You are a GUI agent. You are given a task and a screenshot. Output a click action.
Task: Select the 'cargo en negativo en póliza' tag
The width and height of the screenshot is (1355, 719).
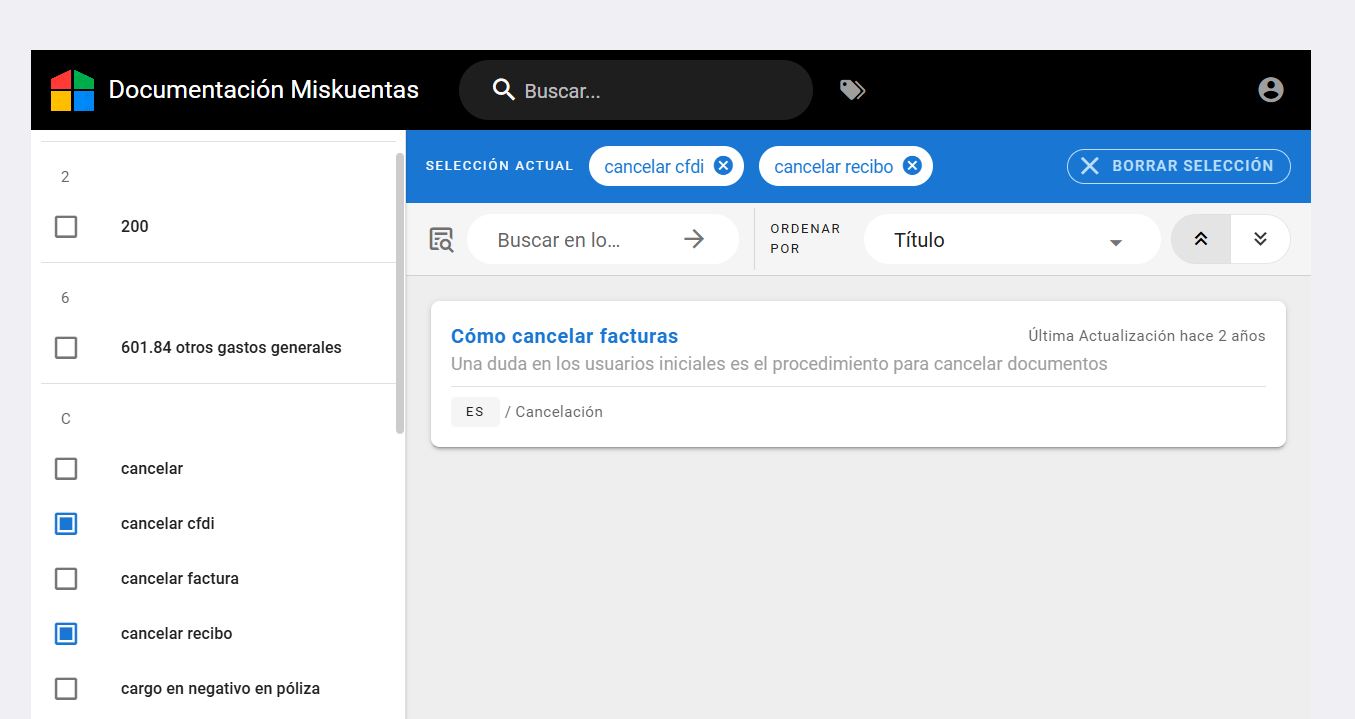click(x=66, y=689)
